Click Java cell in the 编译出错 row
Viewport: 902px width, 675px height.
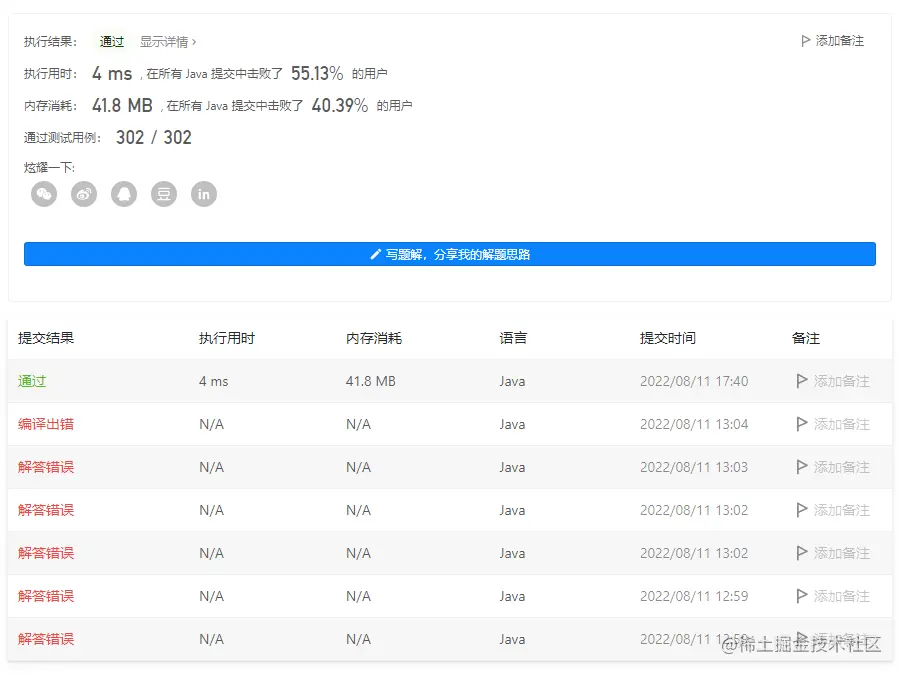coord(512,424)
